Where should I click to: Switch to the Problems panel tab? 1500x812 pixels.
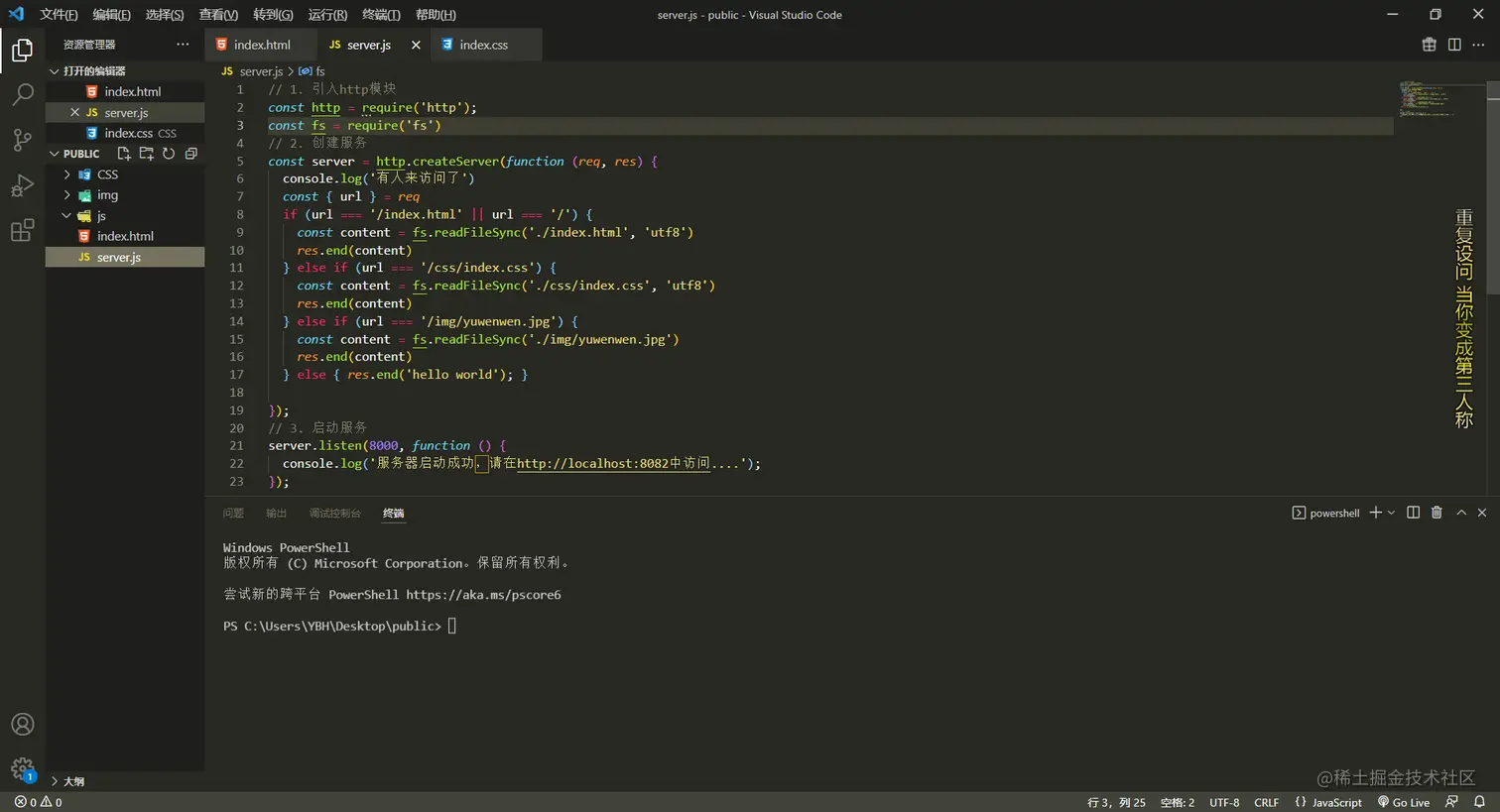233,513
